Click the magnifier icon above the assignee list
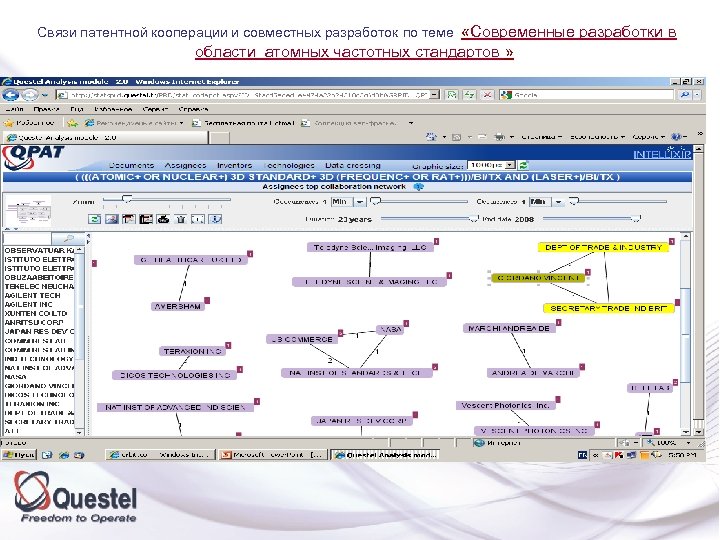The height and width of the screenshot is (540, 720). pyautogui.click(x=68, y=238)
